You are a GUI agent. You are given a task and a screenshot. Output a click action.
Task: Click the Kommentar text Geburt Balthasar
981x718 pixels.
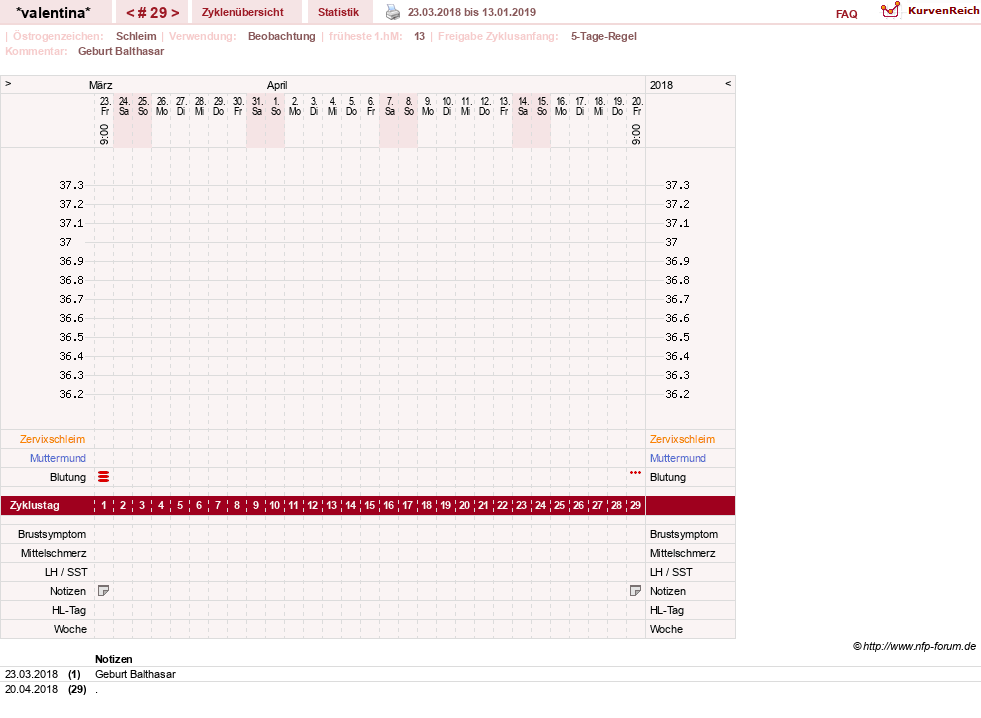tap(121, 51)
